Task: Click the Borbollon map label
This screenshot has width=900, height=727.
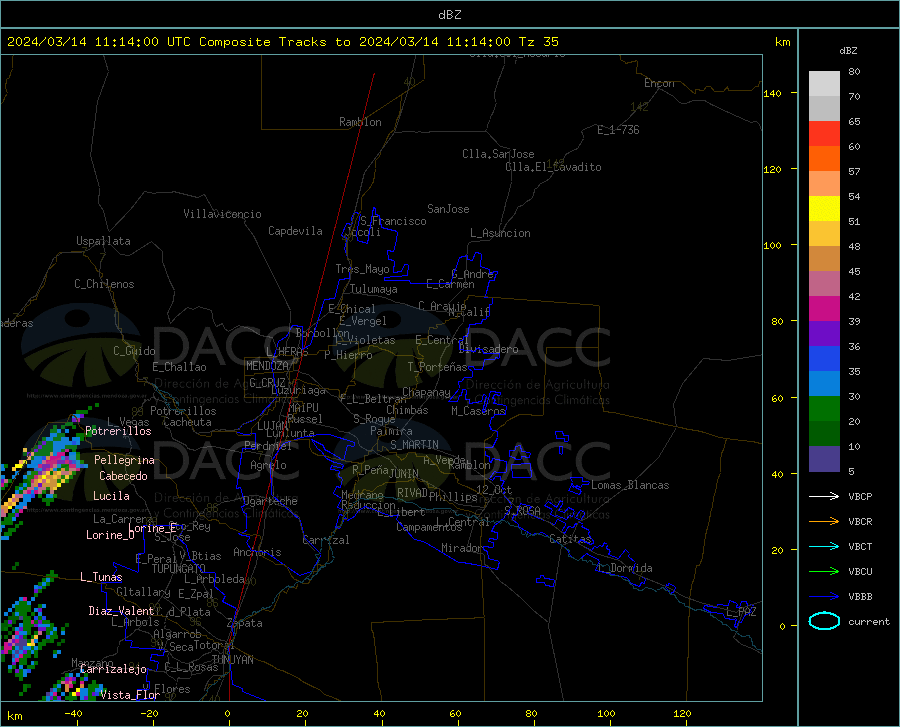Action: tap(323, 333)
